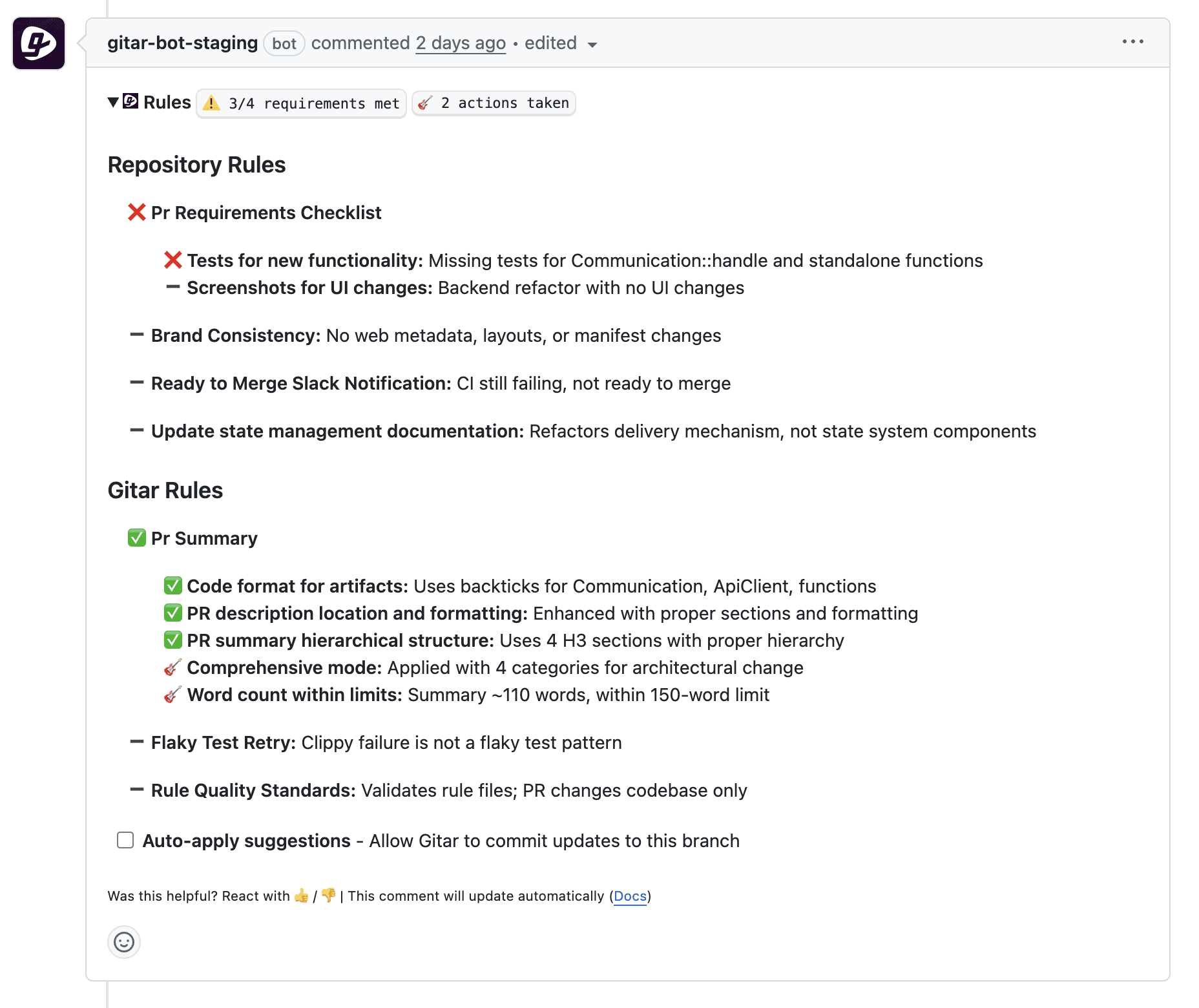This screenshot has height=1008, width=1199.
Task: Open the comment options three-dot menu
Action: [x=1132, y=42]
